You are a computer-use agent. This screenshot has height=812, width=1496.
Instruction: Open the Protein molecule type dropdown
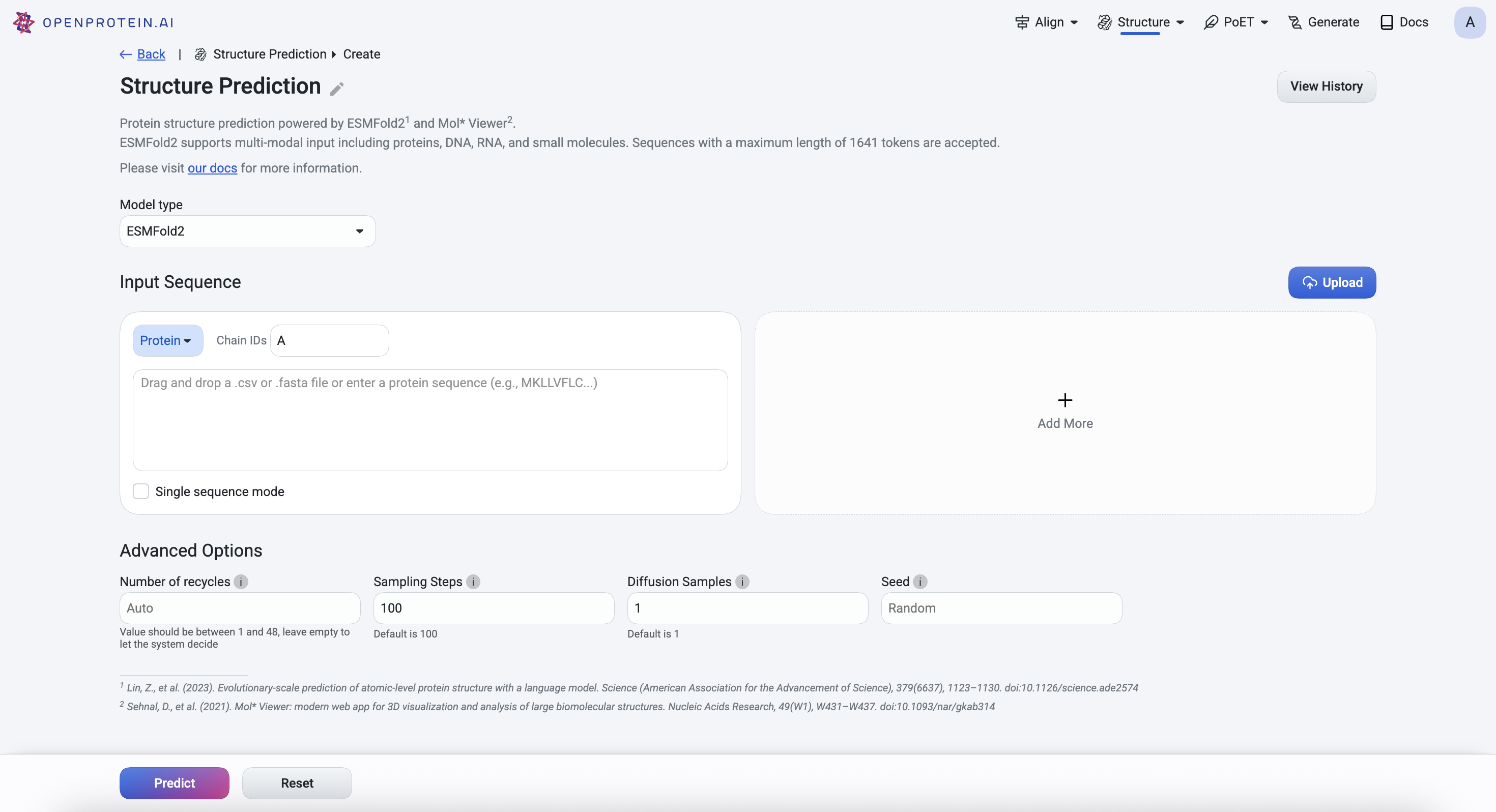tap(168, 341)
